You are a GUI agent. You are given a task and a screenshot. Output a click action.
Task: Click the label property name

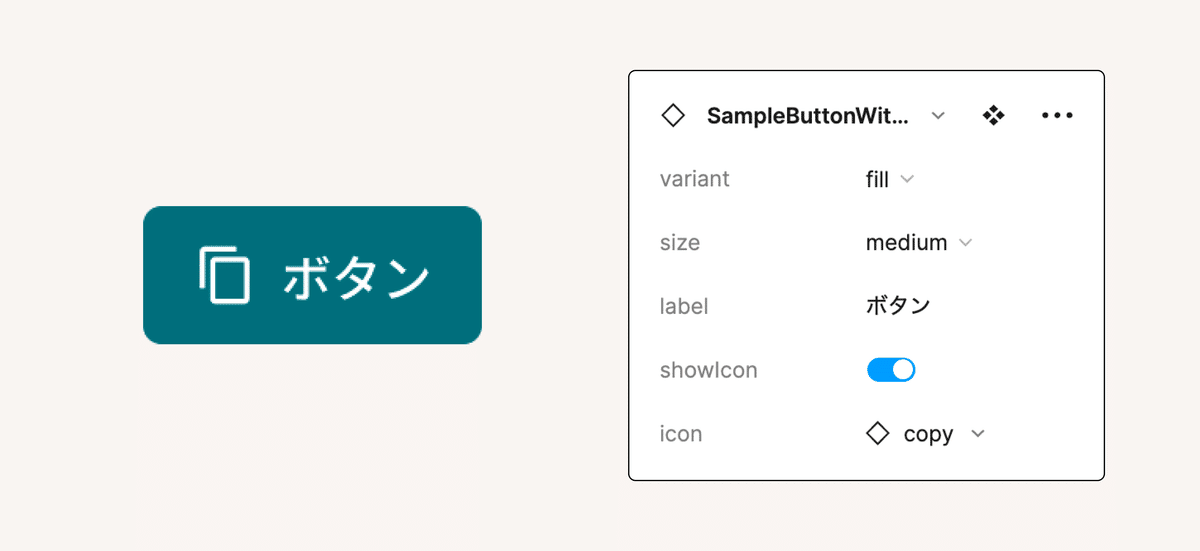click(x=684, y=306)
